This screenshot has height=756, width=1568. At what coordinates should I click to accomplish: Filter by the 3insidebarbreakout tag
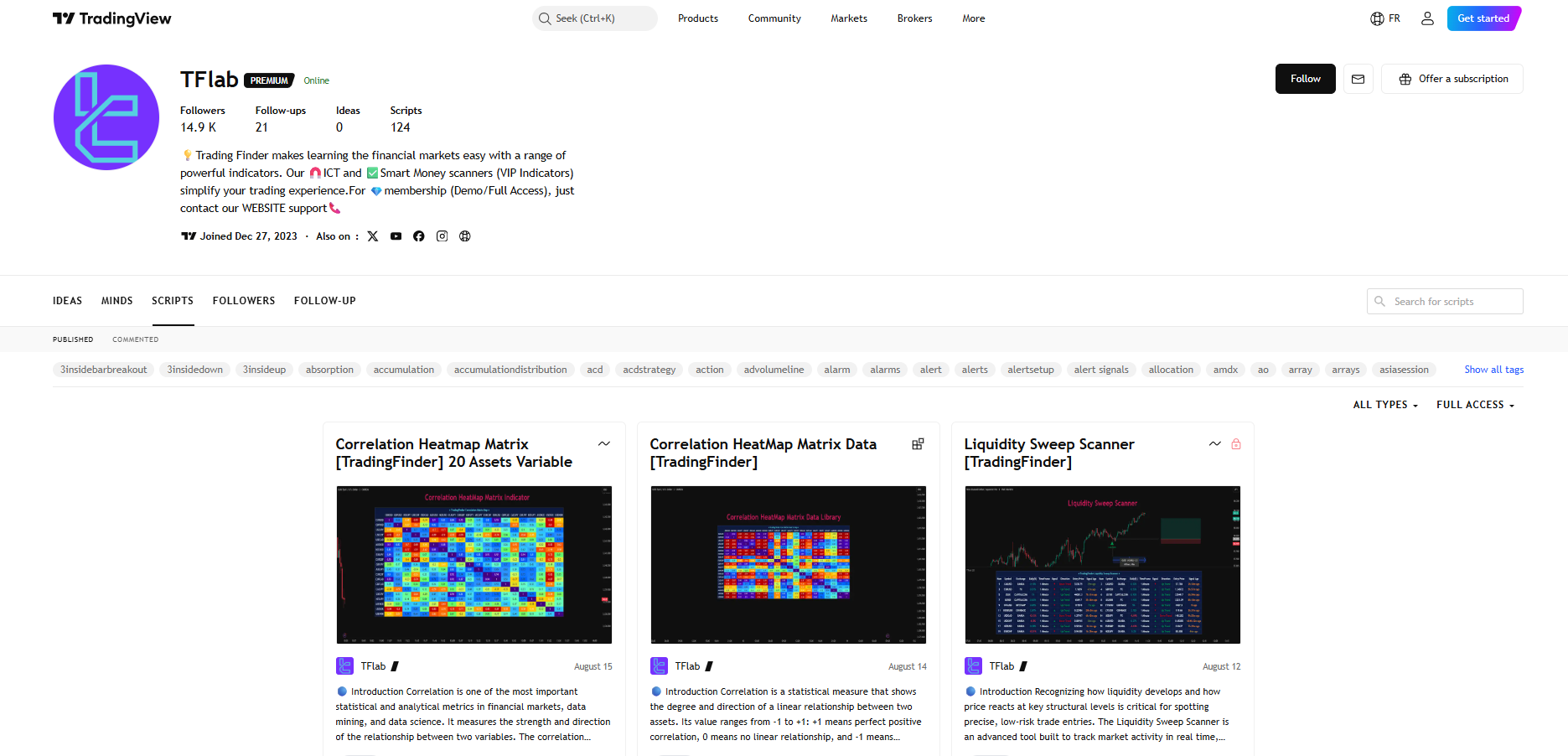click(x=104, y=370)
